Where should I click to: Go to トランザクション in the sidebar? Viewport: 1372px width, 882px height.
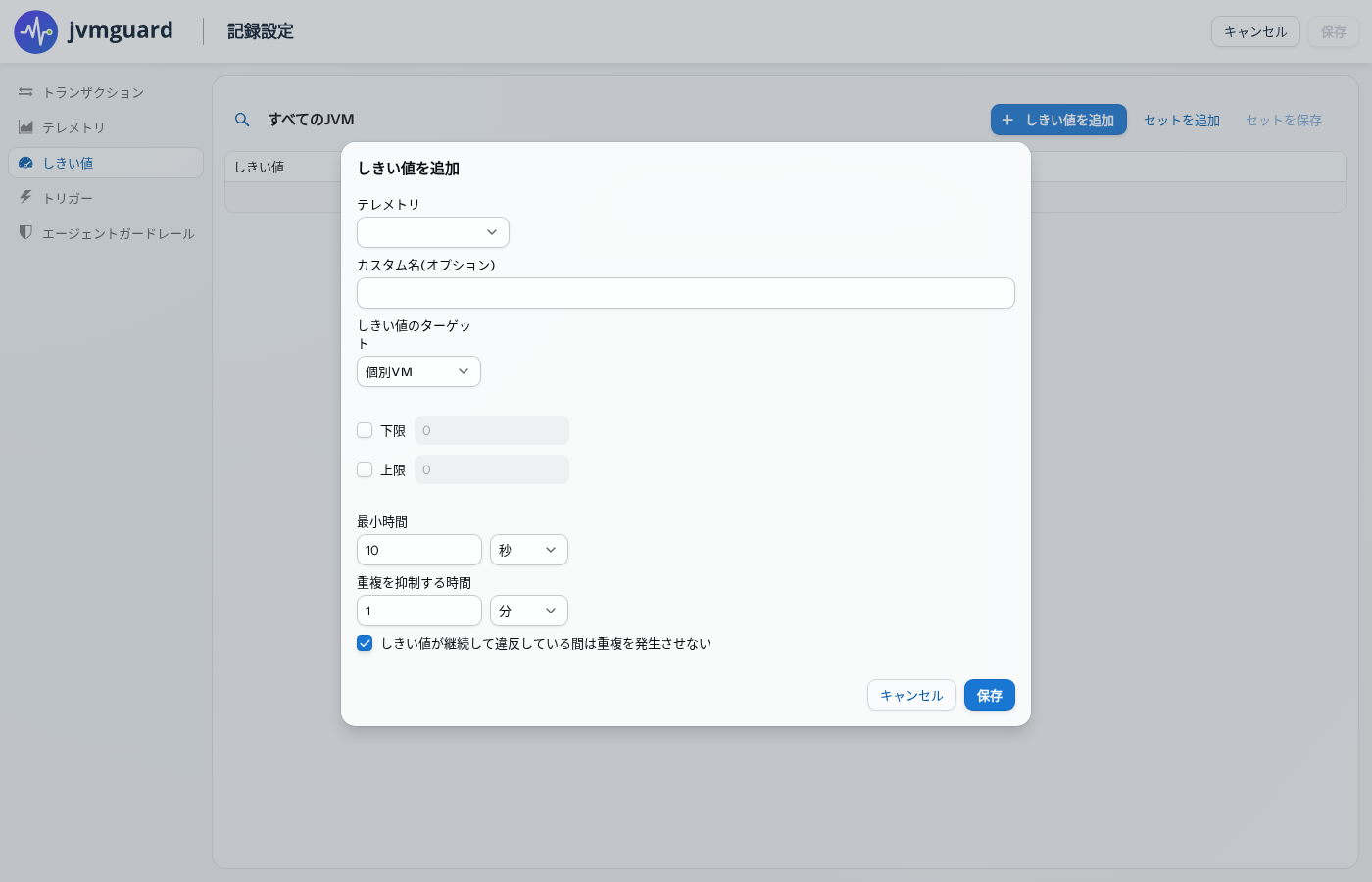[x=106, y=92]
